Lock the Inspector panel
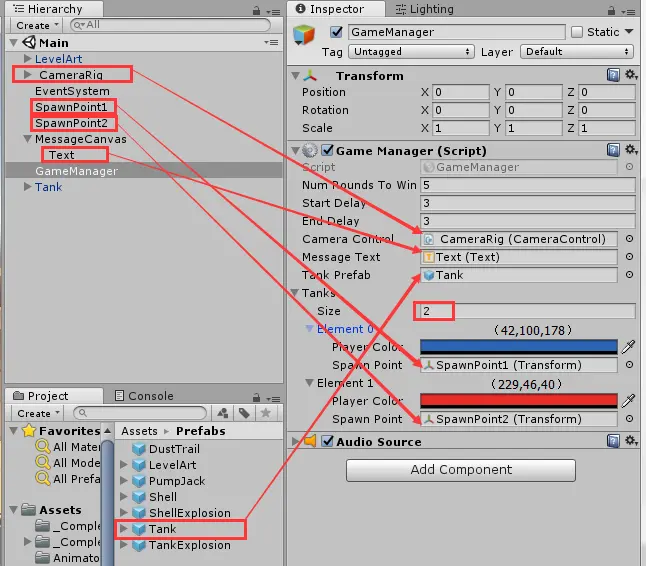 pyautogui.click(x=611, y=11)
